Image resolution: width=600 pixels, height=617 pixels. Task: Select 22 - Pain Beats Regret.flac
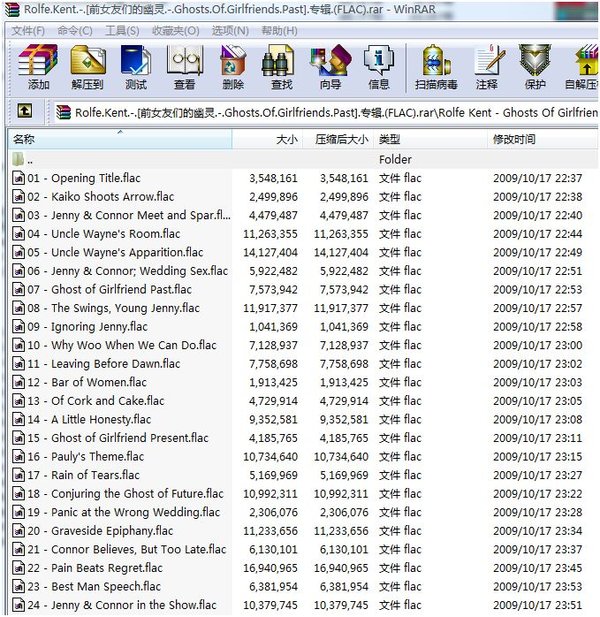coord(95,568)
